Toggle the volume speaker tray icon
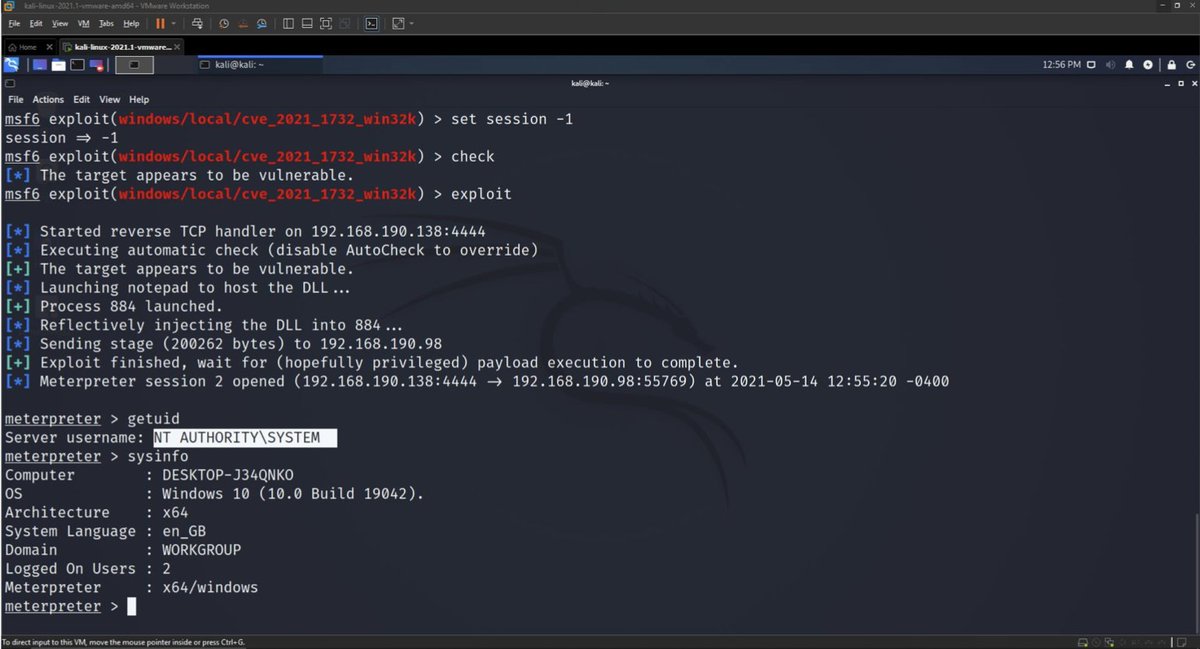Viewport: 1200px width, 649px height. [1111, 65]
